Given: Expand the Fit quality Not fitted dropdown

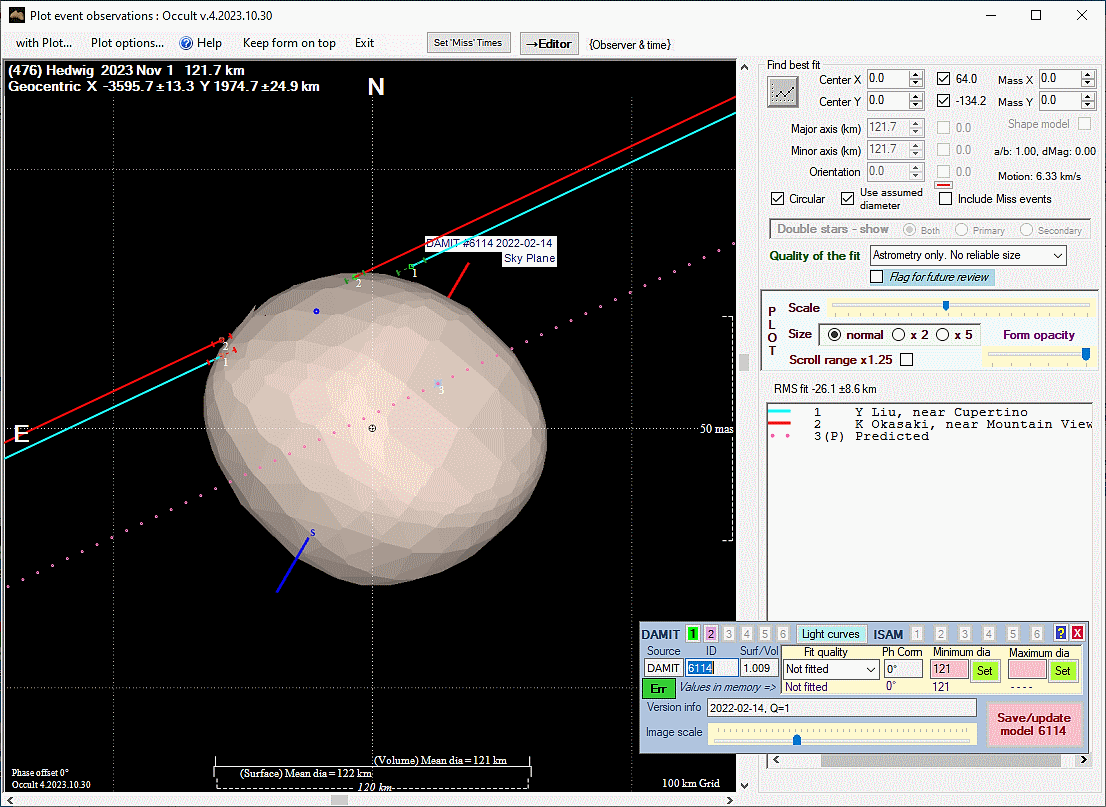Looking at the screenshot, I should [x=830, y=669].
